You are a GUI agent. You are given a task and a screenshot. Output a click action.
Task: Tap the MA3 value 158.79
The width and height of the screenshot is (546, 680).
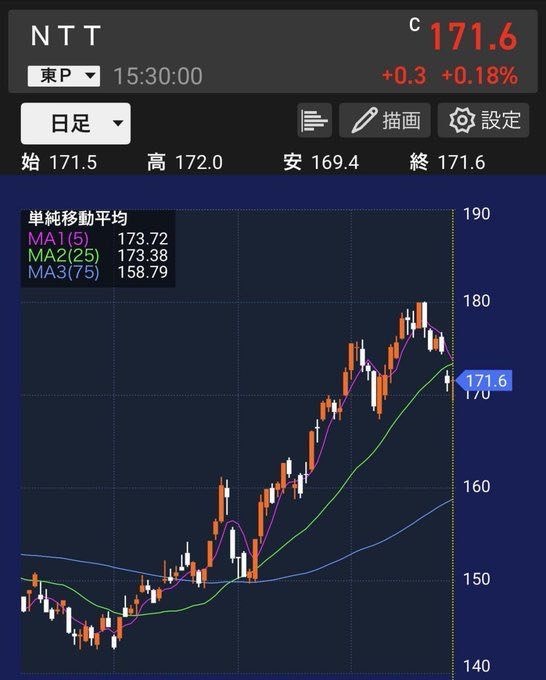[143, 272]
